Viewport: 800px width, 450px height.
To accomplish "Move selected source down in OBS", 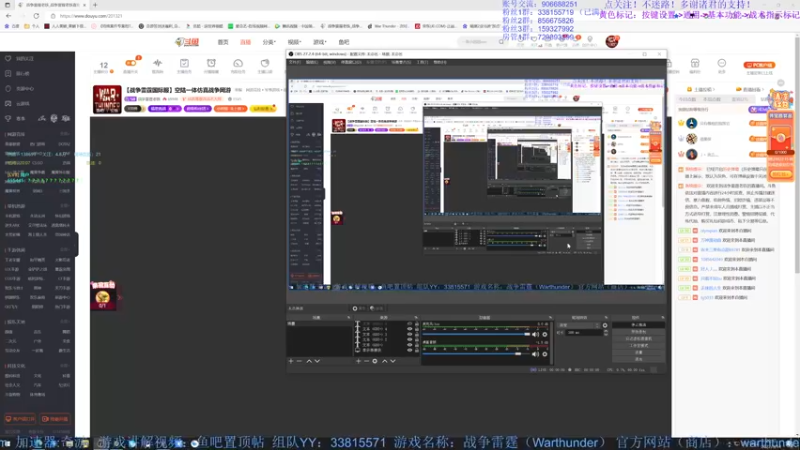I will pyautogui.click(x=393, y=361).
